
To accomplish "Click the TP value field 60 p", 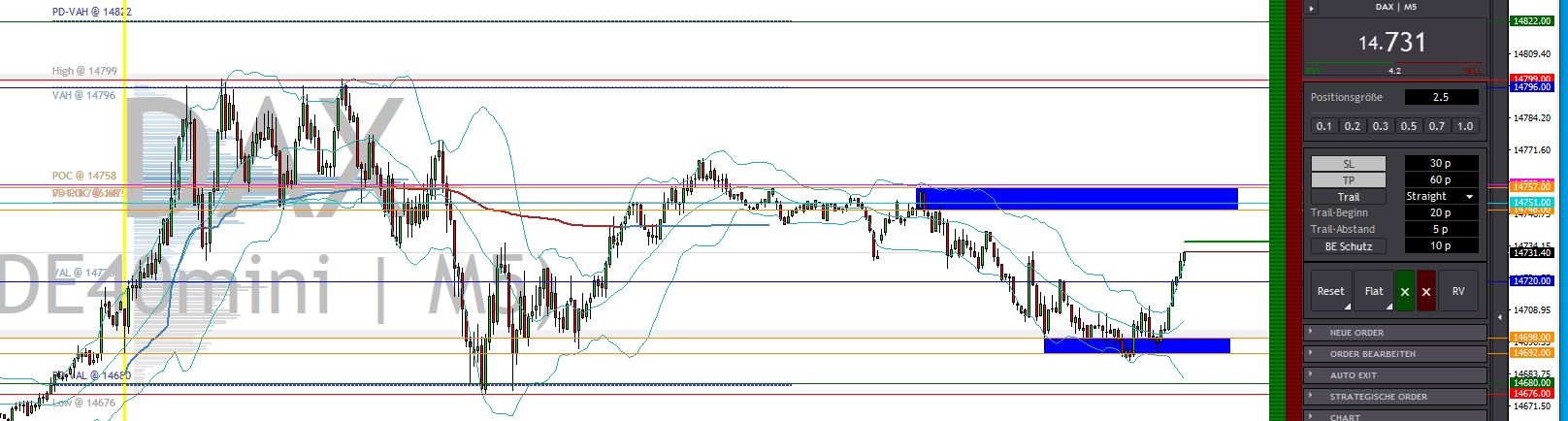I will 1441,179.
